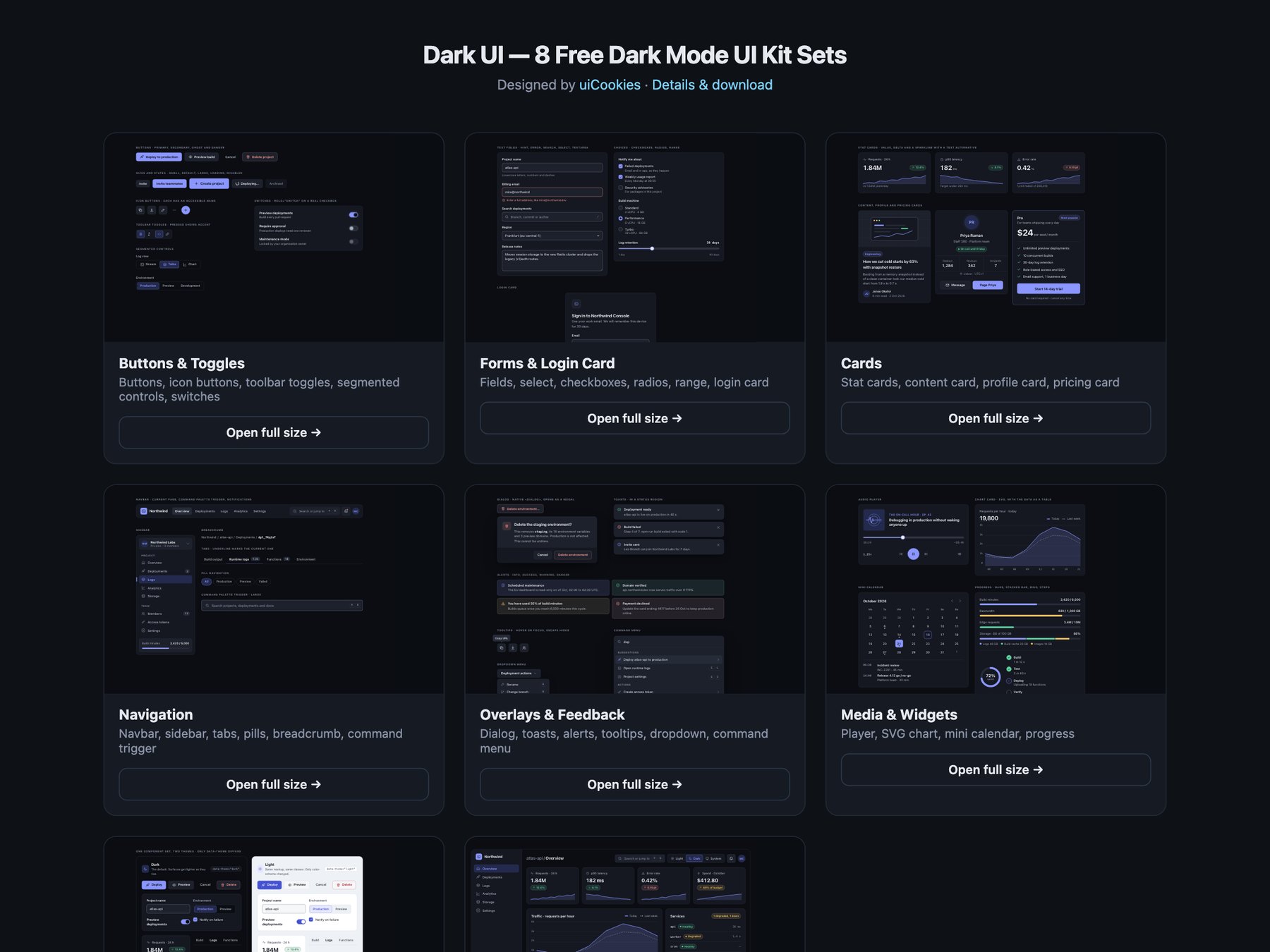Screen dimensions: 1270x952
Task: Click the 'Overlays & Feedback' card title
Action: pyautogui.click(x=552, y=714)
